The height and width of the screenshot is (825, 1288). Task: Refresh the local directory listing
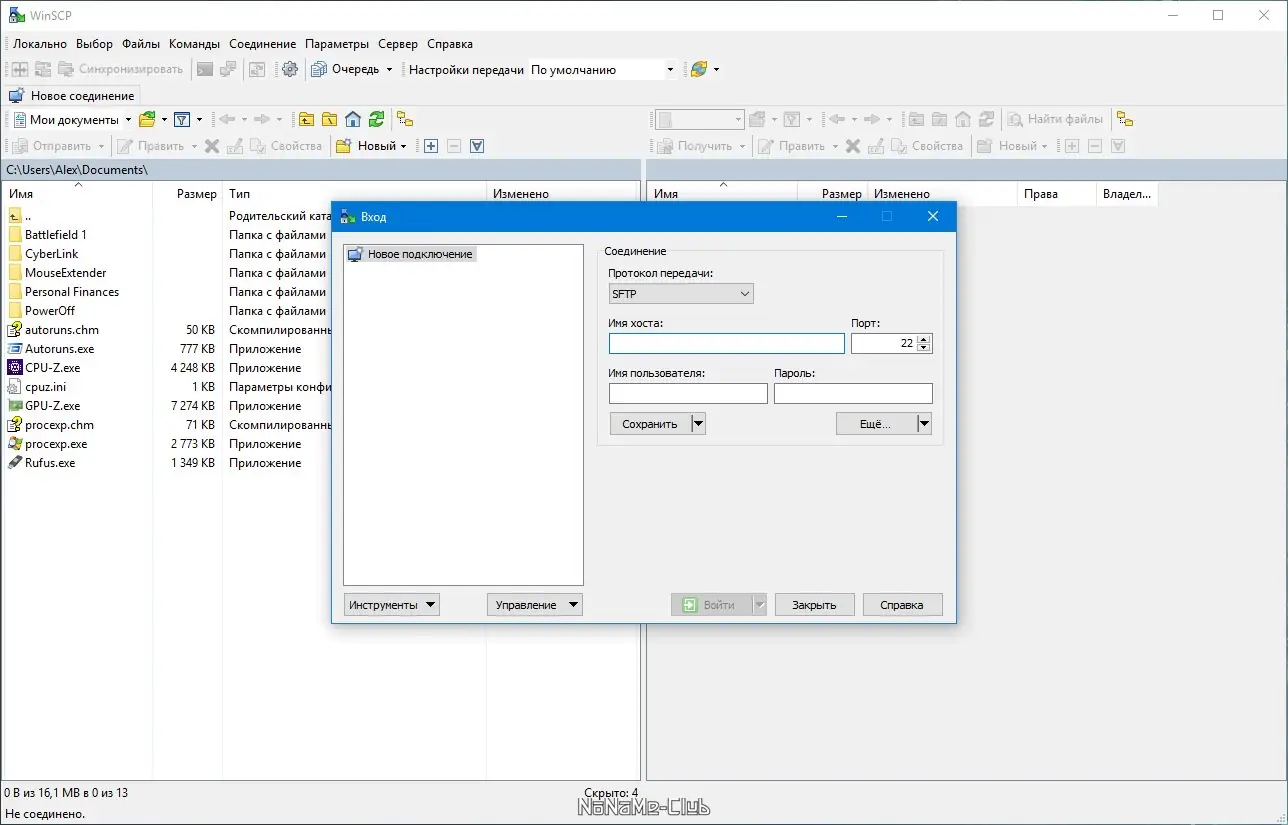pyautogui.click(x=376, y=119)
